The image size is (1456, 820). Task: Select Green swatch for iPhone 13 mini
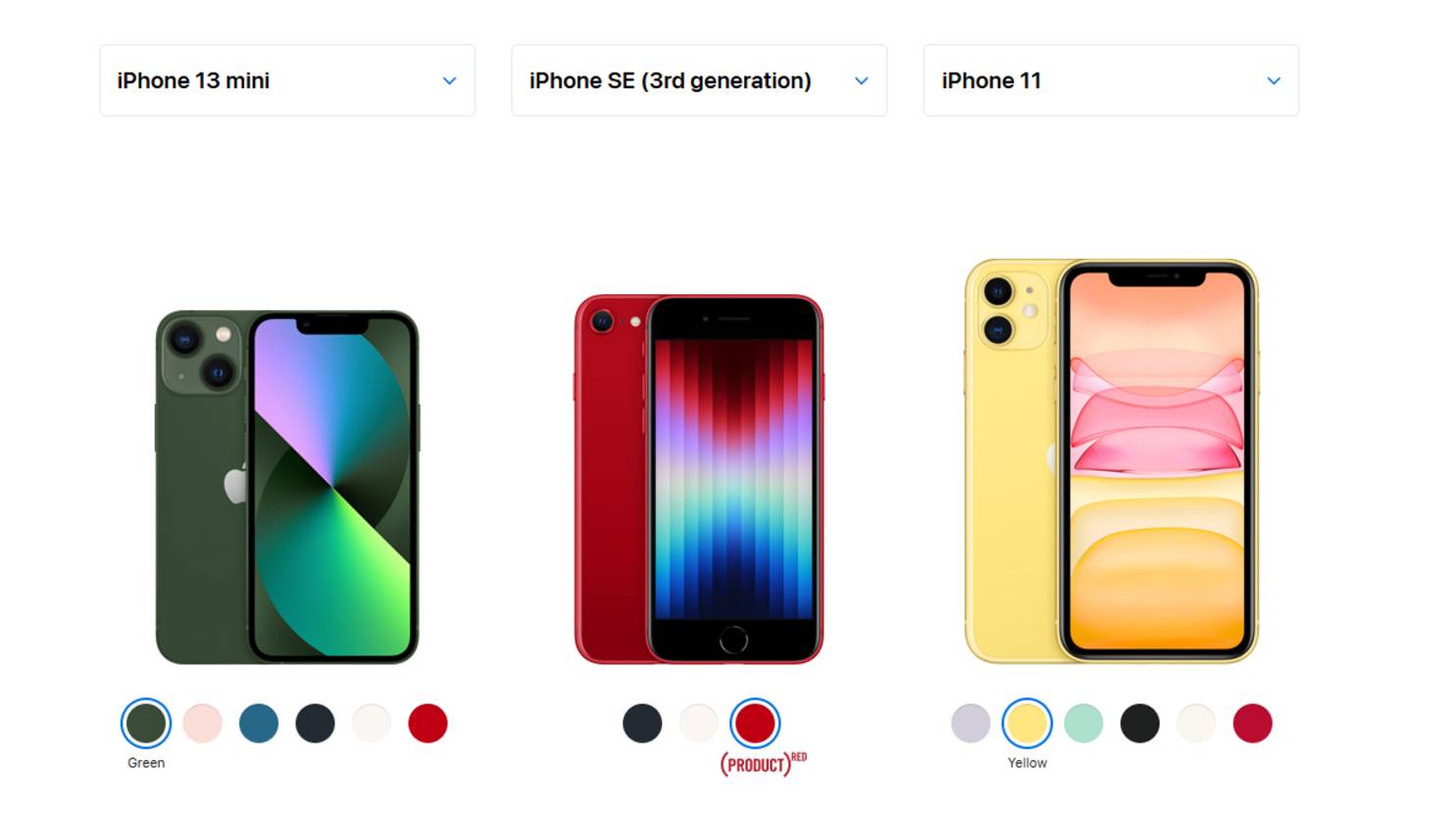(x=146, y=724)
